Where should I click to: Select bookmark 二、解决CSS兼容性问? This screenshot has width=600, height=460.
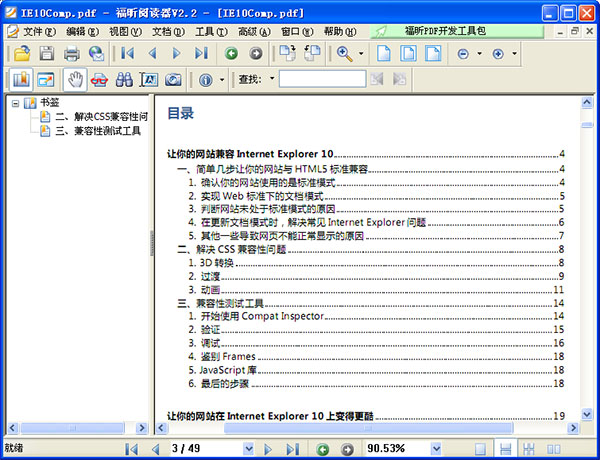pos(101,116)
